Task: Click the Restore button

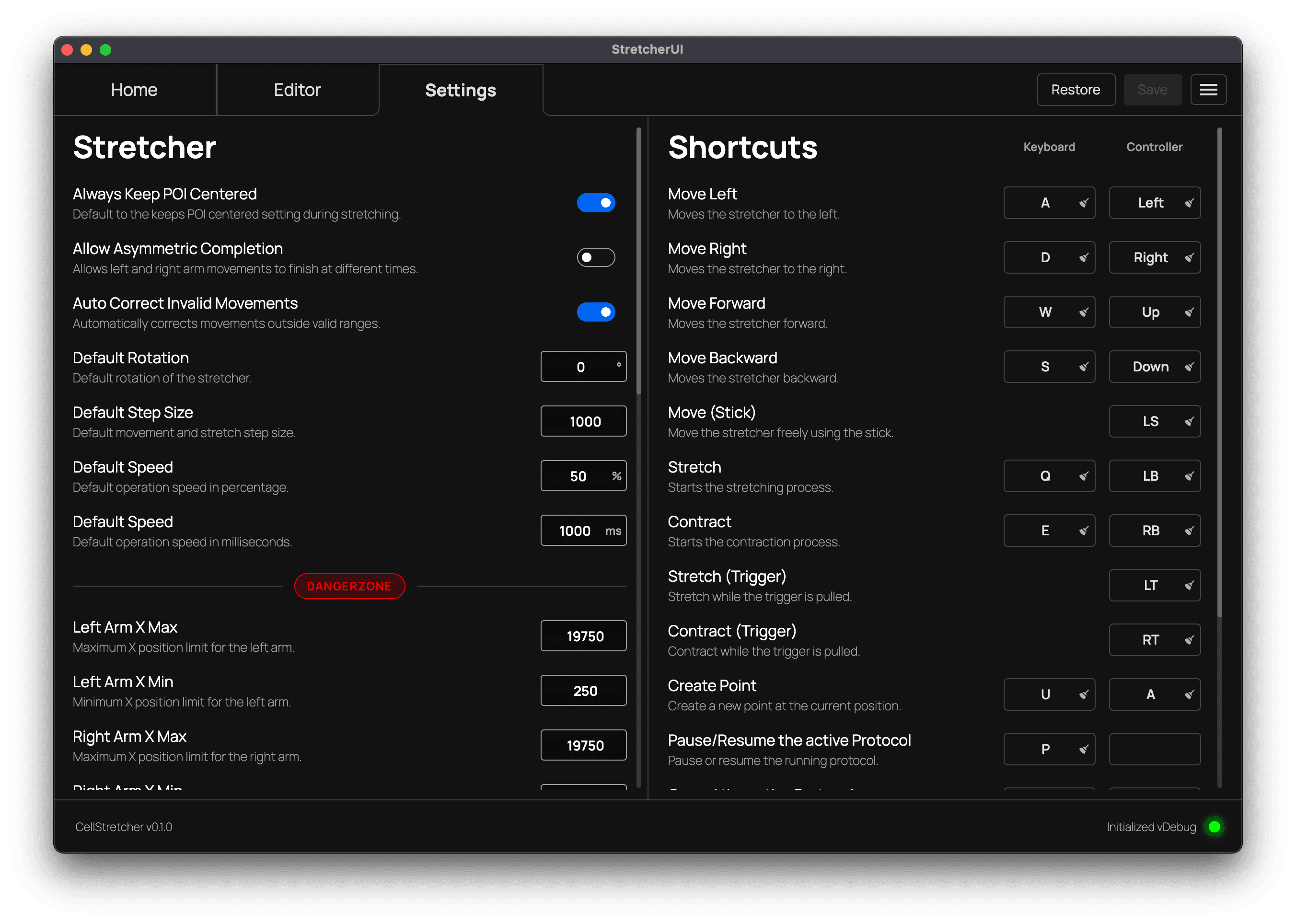Action: [x=1075, y=90]
